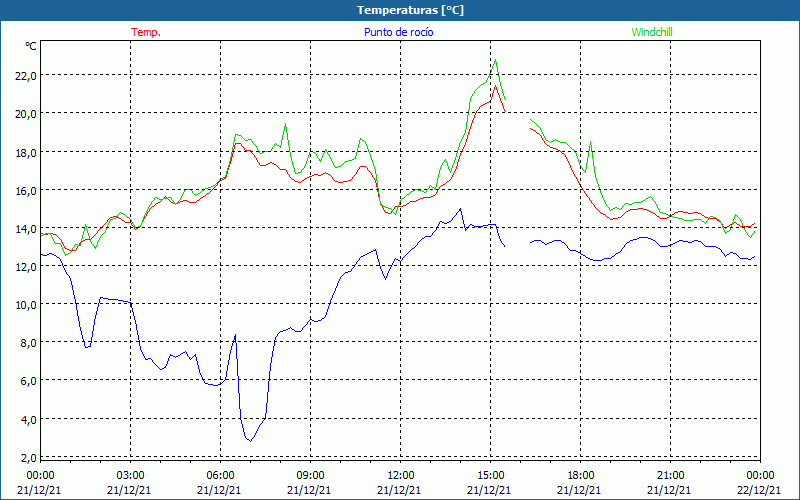Image resolution: width=800 pixels, height=500 pixels.
Task: Click the 22/12/21 date label
Action: pyautogui.click(x=760, y=490)
